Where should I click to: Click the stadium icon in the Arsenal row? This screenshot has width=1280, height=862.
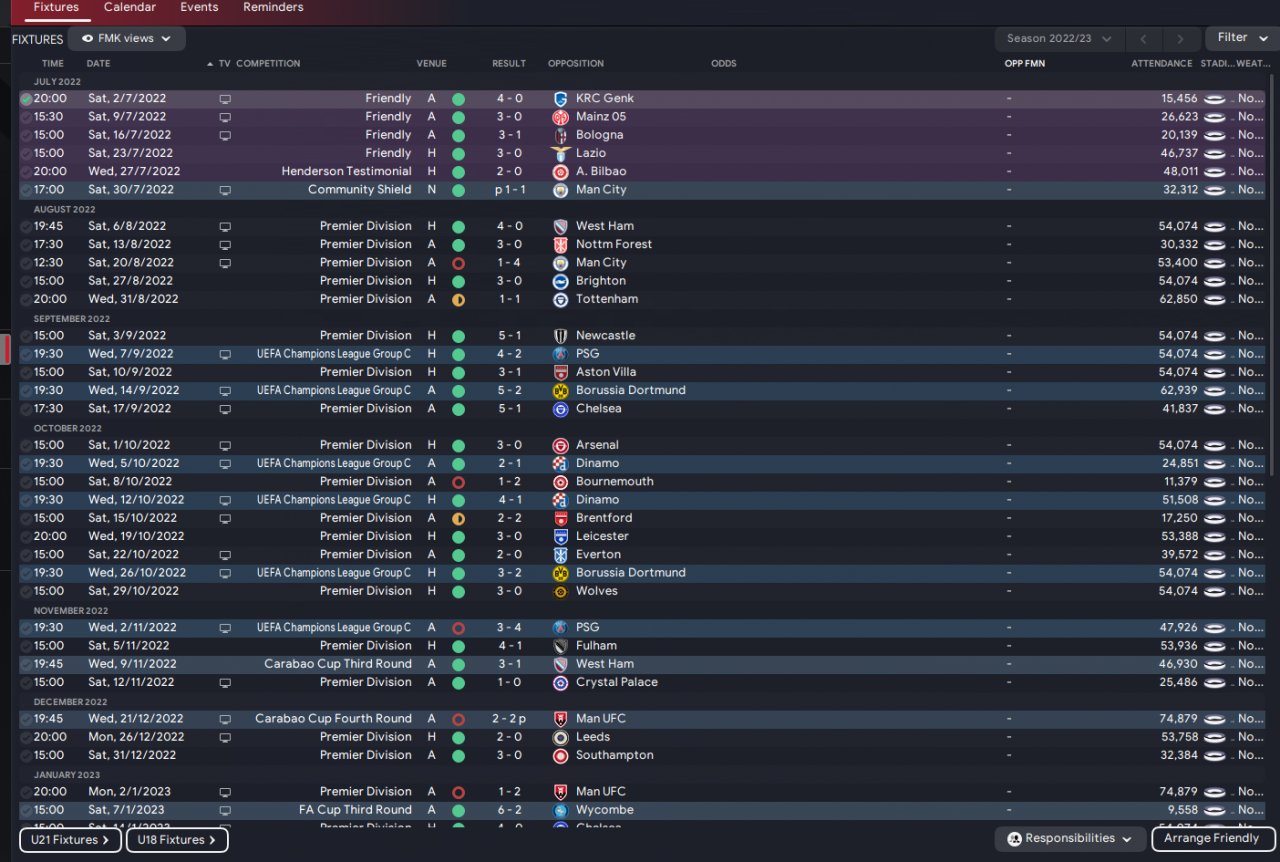pos(1215,445)
